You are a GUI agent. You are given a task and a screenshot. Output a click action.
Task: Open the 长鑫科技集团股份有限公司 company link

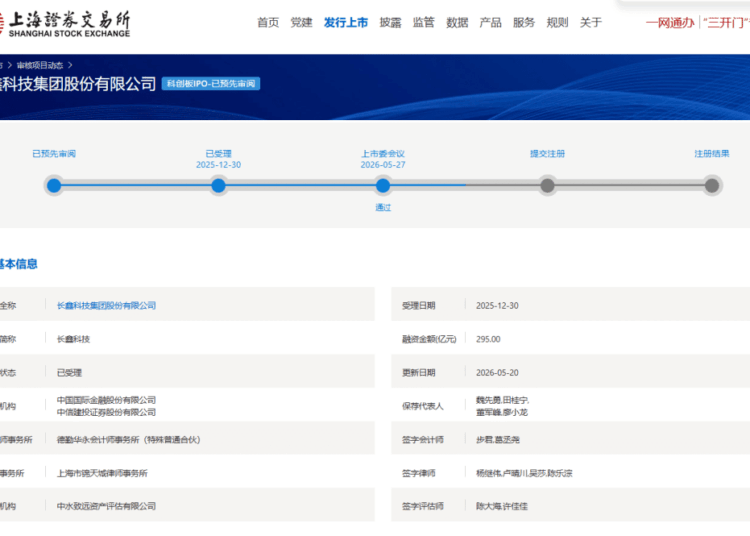click(106, 306)
